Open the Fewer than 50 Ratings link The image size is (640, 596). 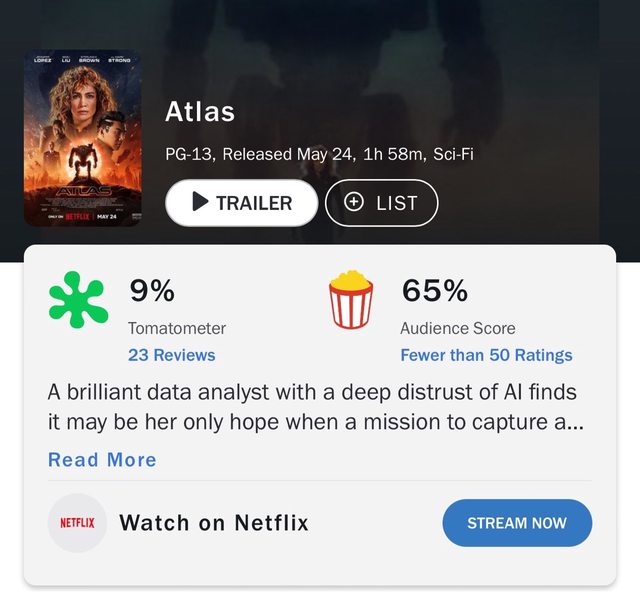click(486, 355)
